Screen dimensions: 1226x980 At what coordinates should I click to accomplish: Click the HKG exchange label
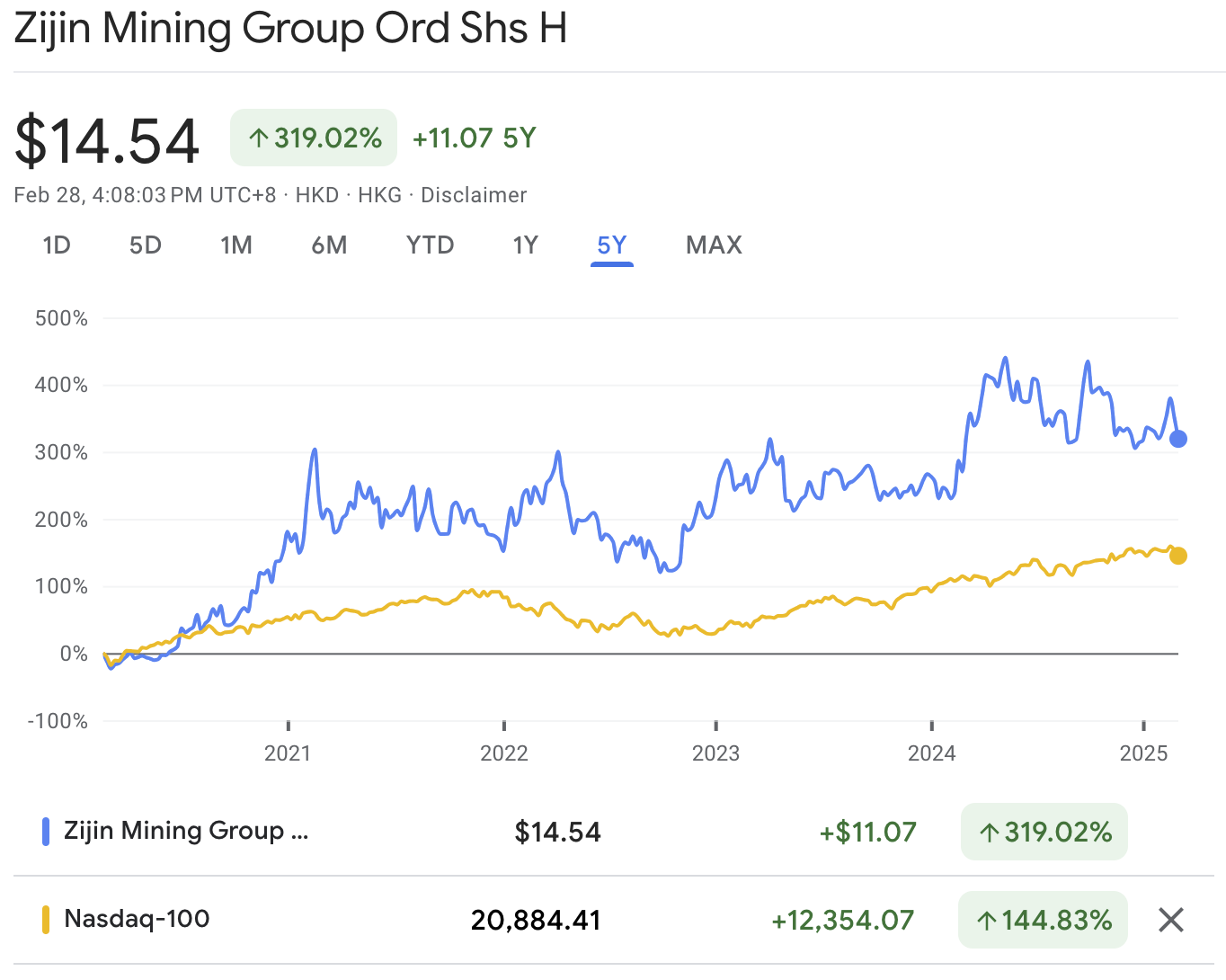(x=379, y=195)
